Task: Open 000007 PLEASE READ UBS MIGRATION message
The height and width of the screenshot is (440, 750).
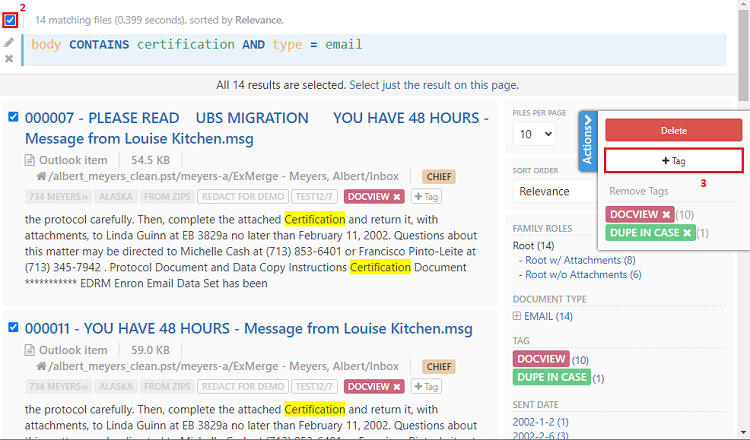Action: (x=256, y=128)
